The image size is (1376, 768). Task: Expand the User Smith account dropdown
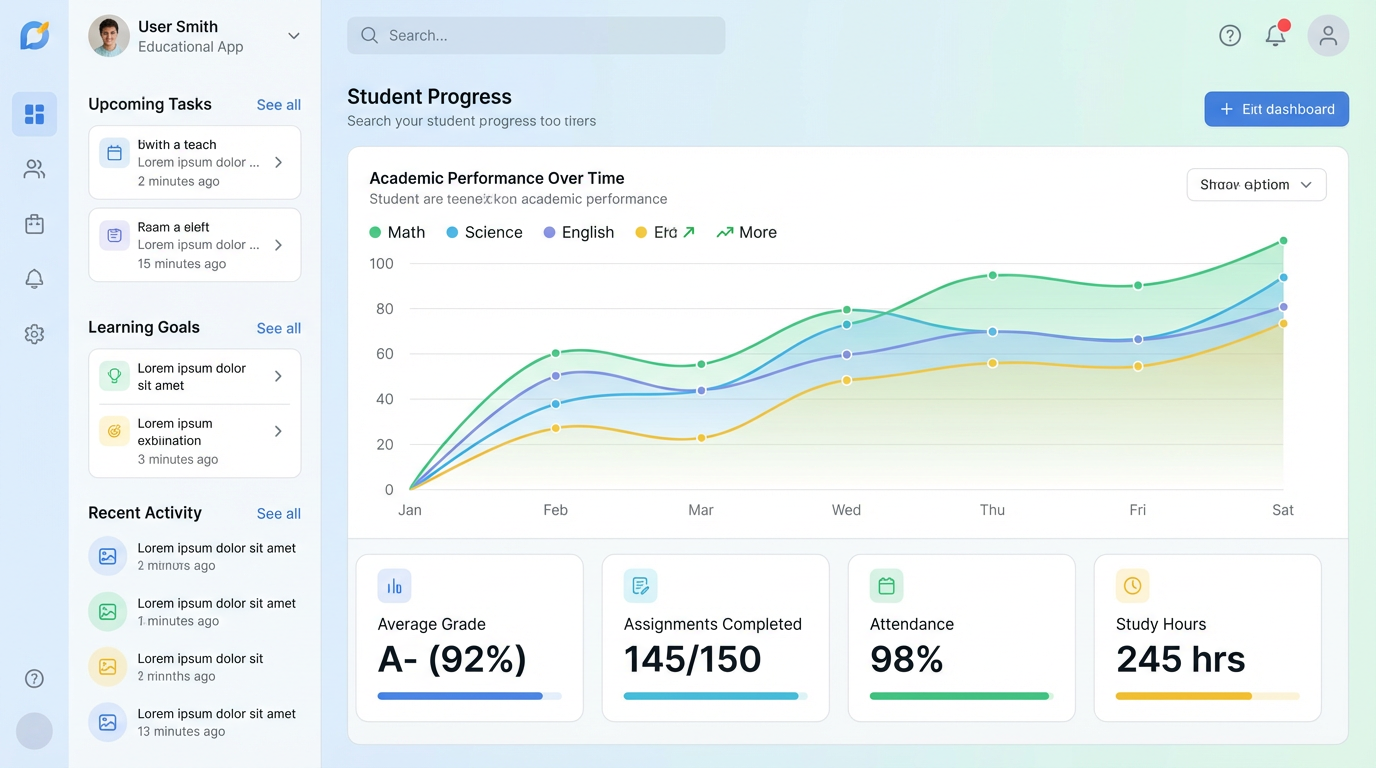[294, 36]
